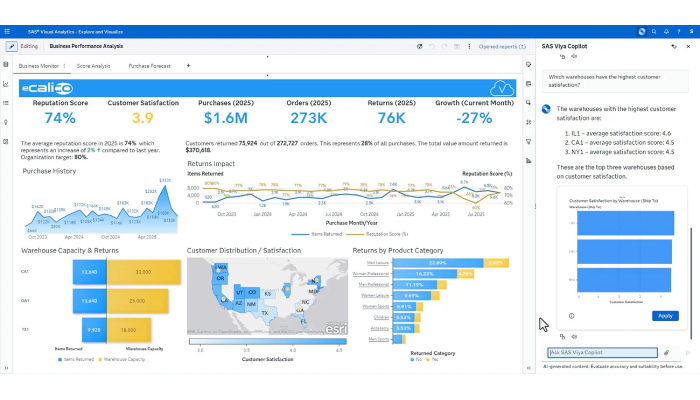The width and height of the screenshot is (700, 400).
Task: Click the Apply button in Copilot
Action: (x=665, y=316)
